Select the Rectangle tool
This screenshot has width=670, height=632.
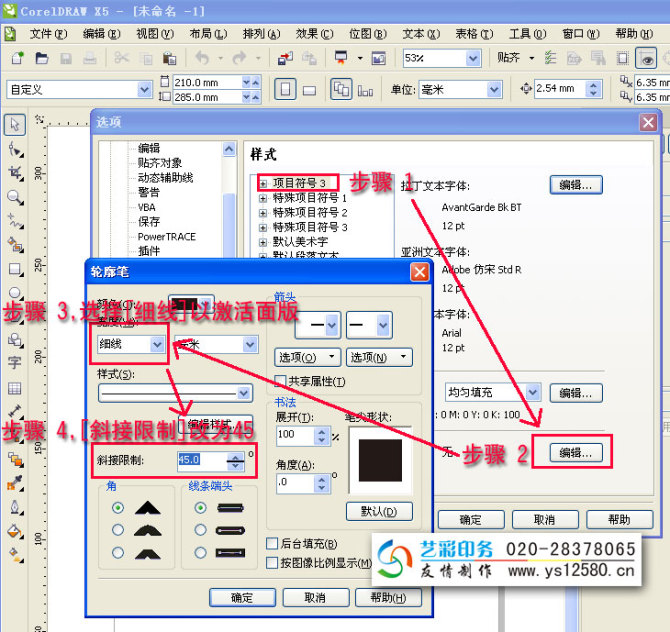15,269
